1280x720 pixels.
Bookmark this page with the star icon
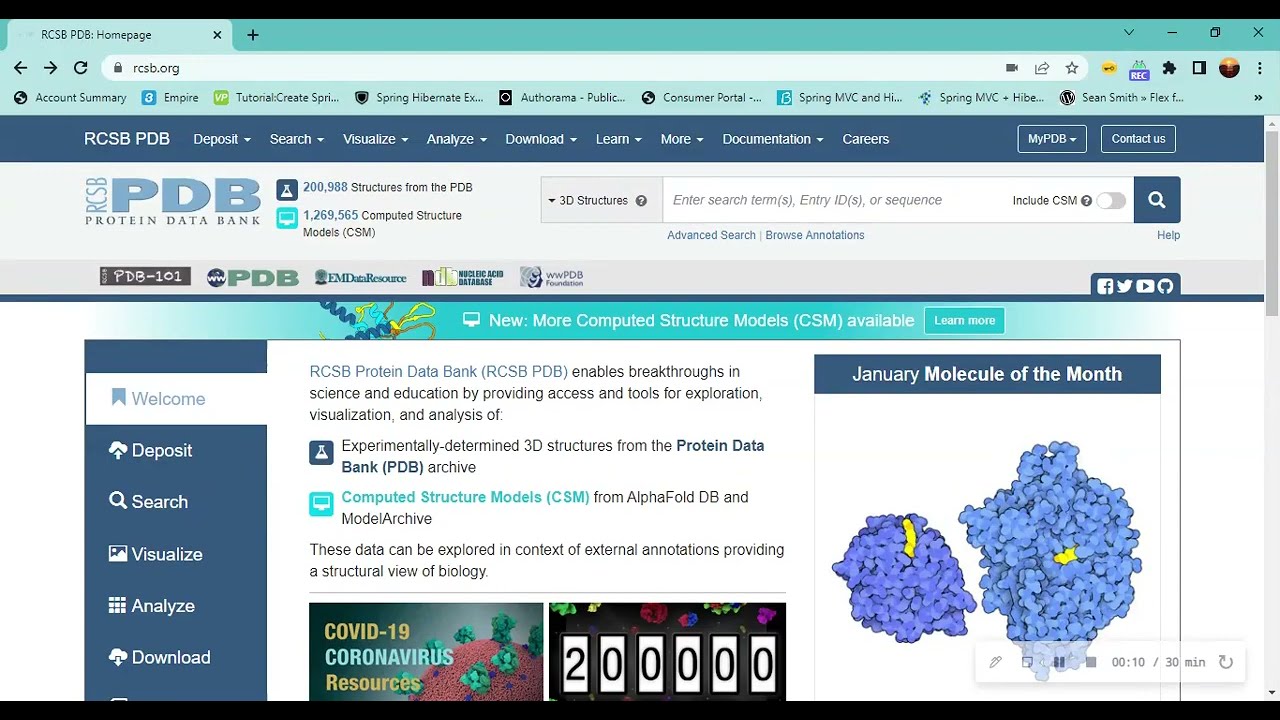[1072, 68]
